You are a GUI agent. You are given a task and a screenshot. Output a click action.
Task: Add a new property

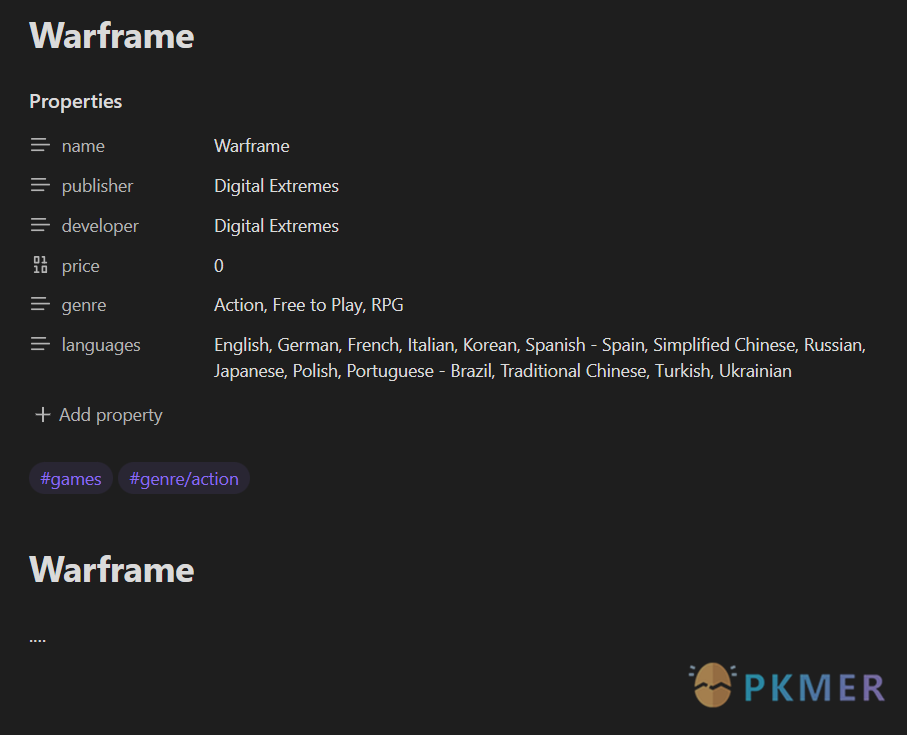99,415
